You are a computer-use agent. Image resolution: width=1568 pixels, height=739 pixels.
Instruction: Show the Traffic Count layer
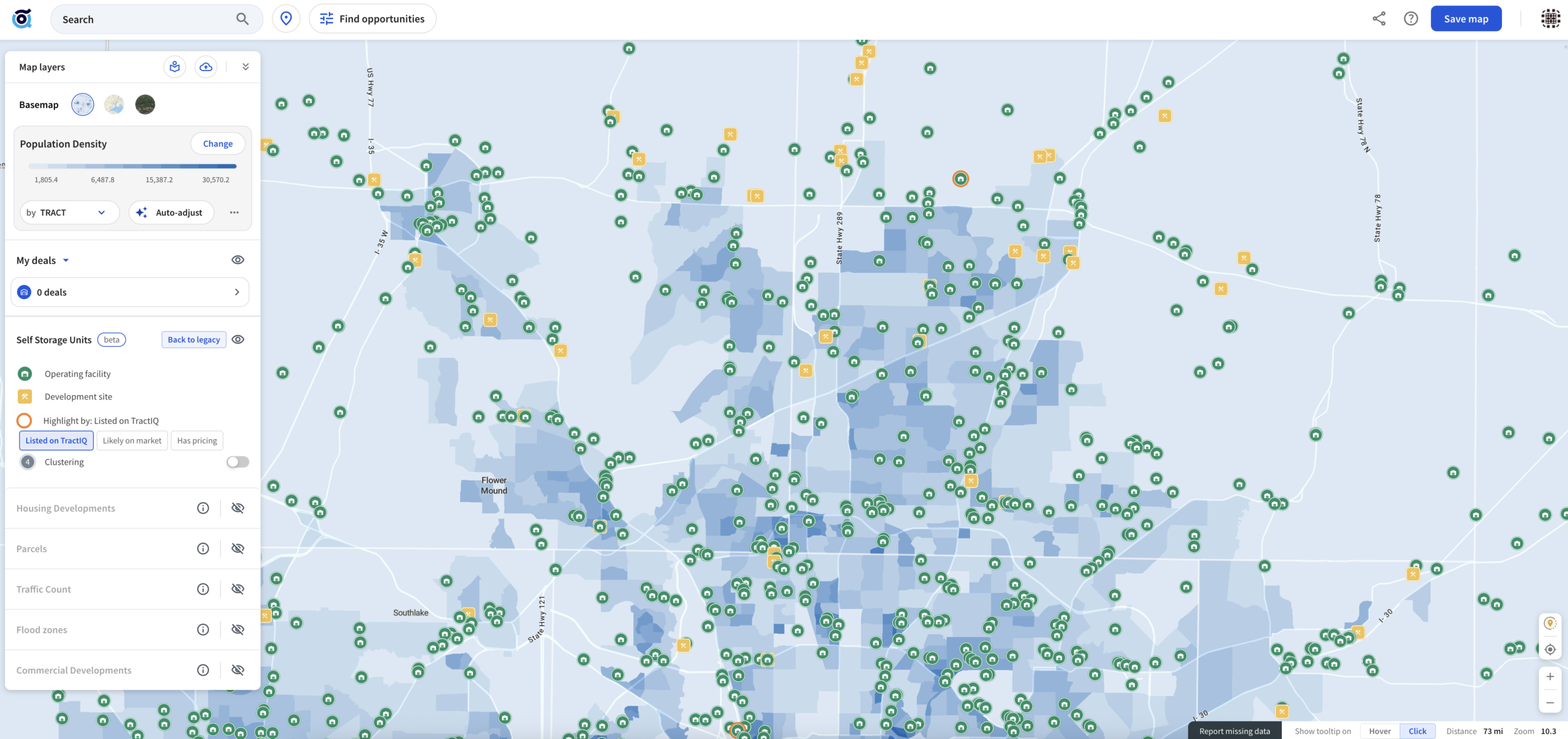(238, 589)
